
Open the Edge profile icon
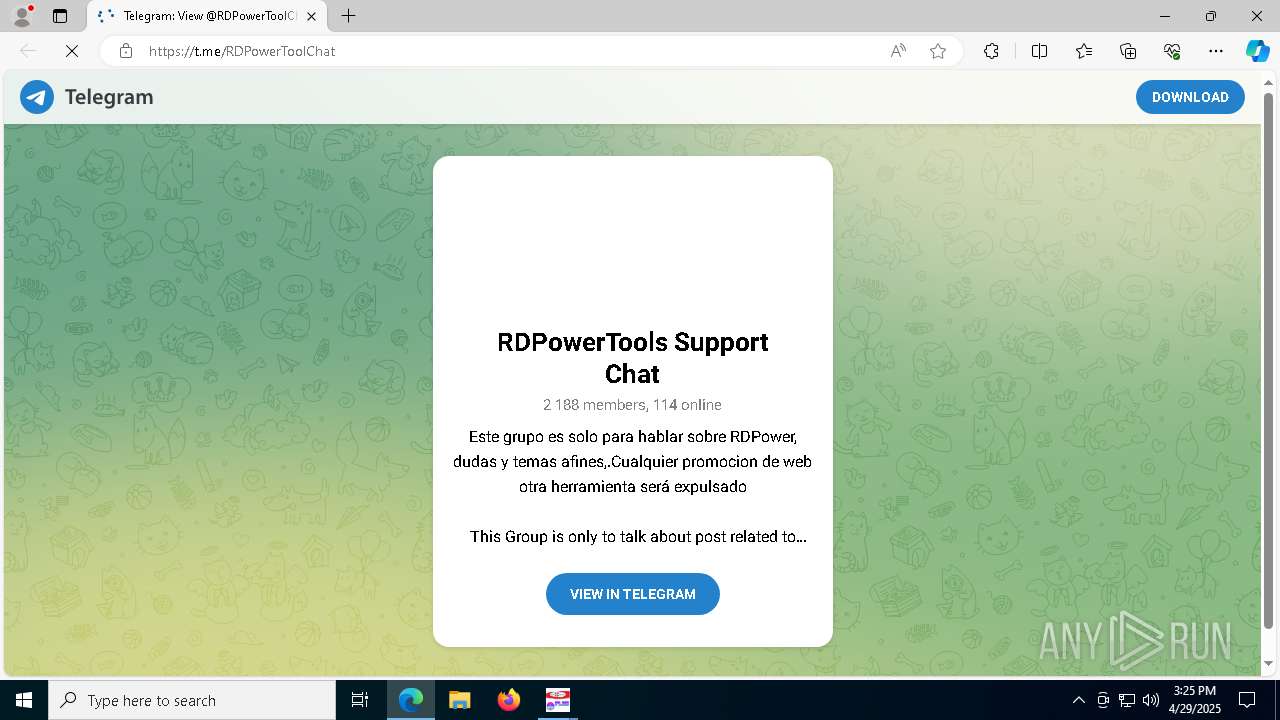click(21, 16)
